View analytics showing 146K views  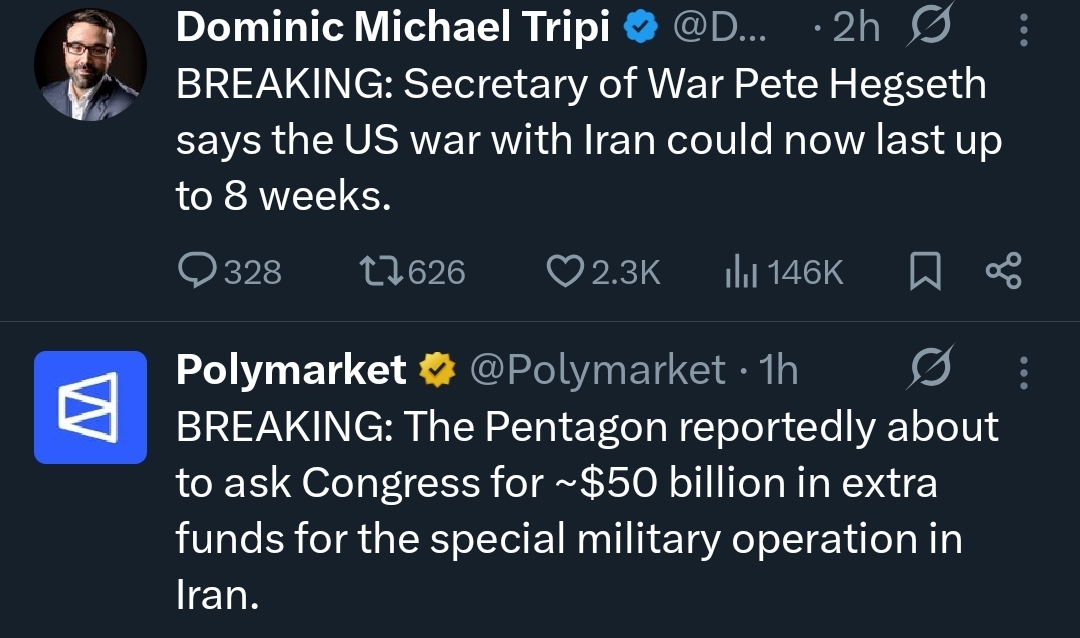coord(740,271)
